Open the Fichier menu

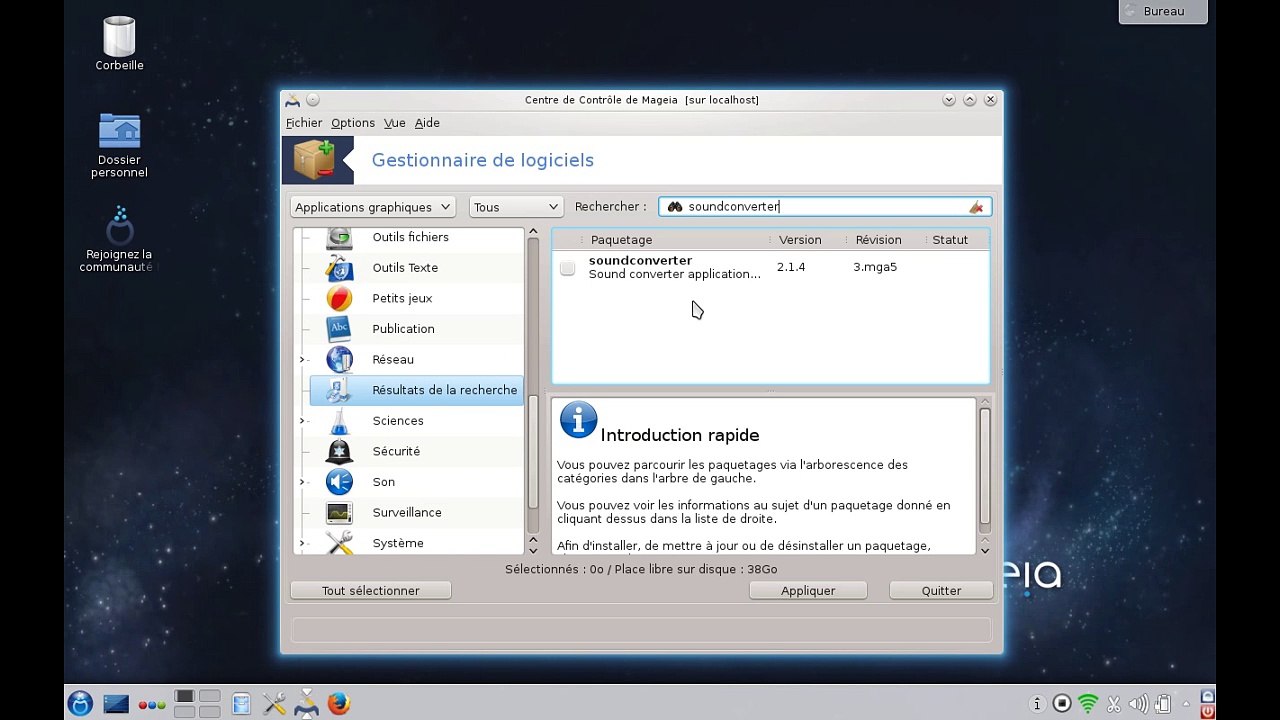(x=304, y=123)
